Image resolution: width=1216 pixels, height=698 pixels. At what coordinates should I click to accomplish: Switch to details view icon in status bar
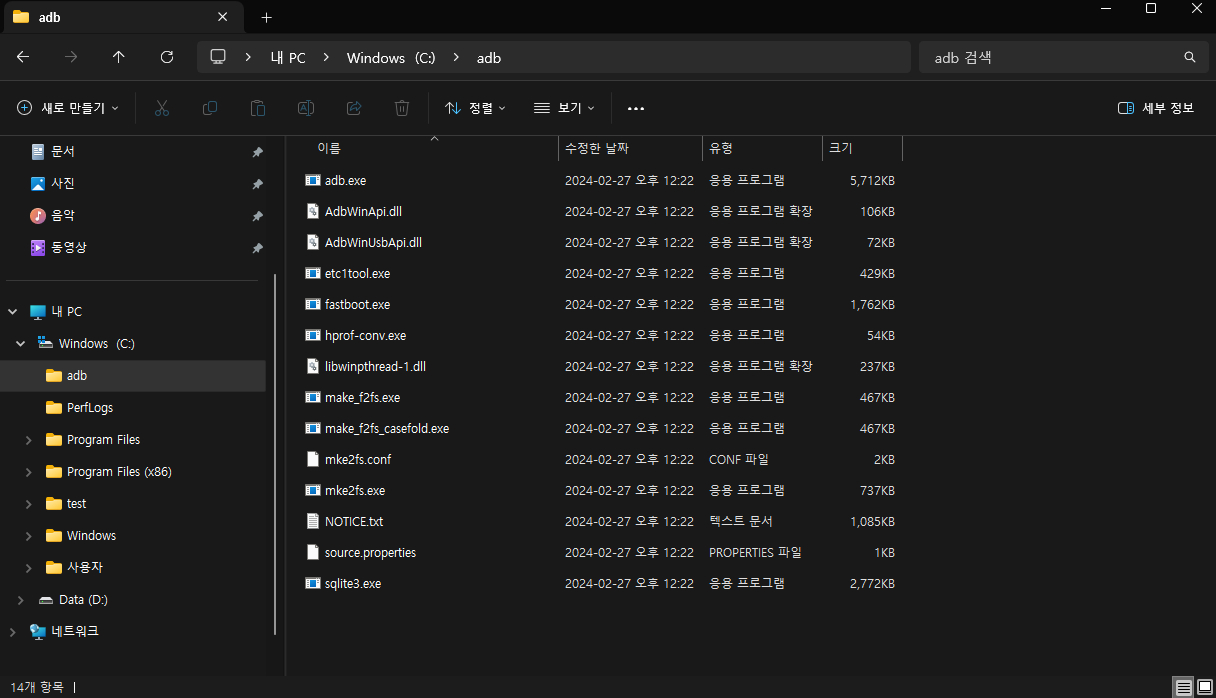coord(1183,687)
